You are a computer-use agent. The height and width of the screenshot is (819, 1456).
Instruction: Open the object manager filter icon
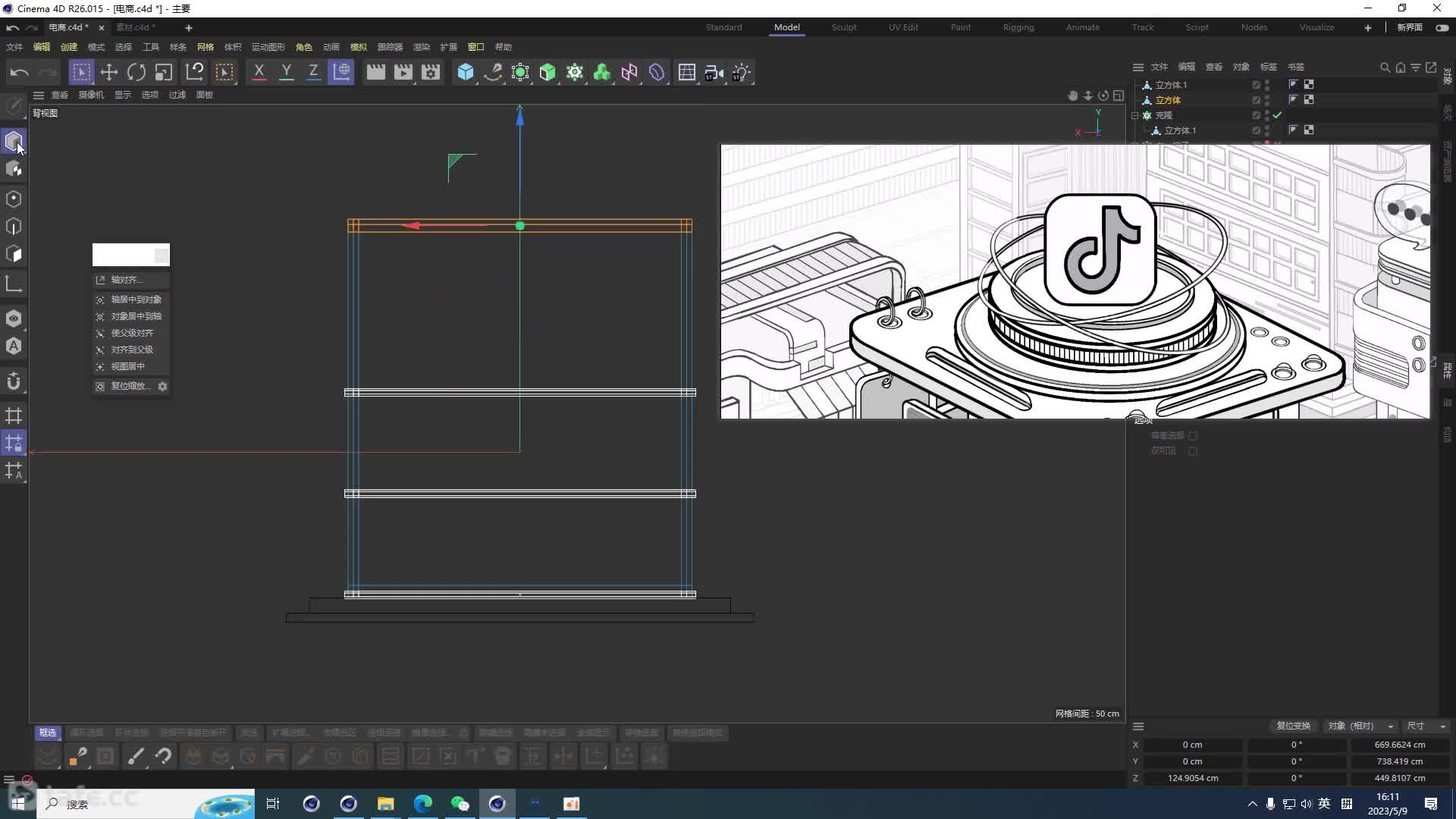(x=1416, y=67)
